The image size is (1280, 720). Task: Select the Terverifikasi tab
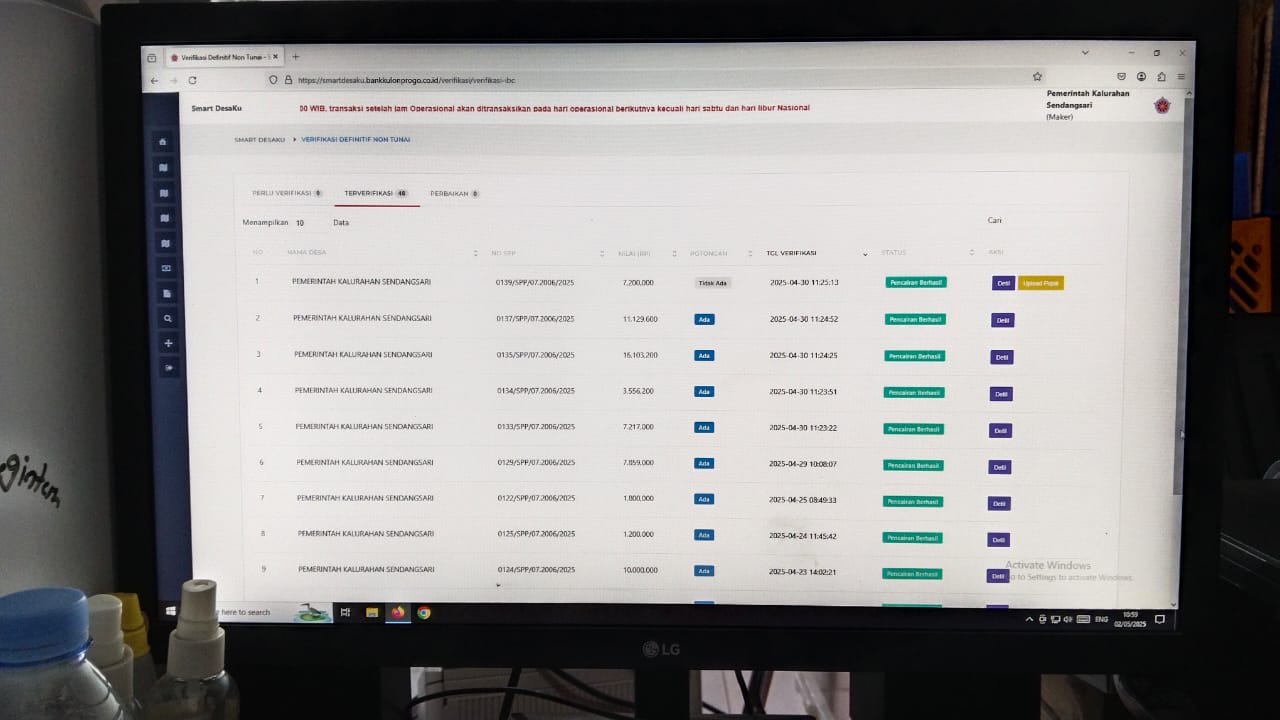click(376, 193)
